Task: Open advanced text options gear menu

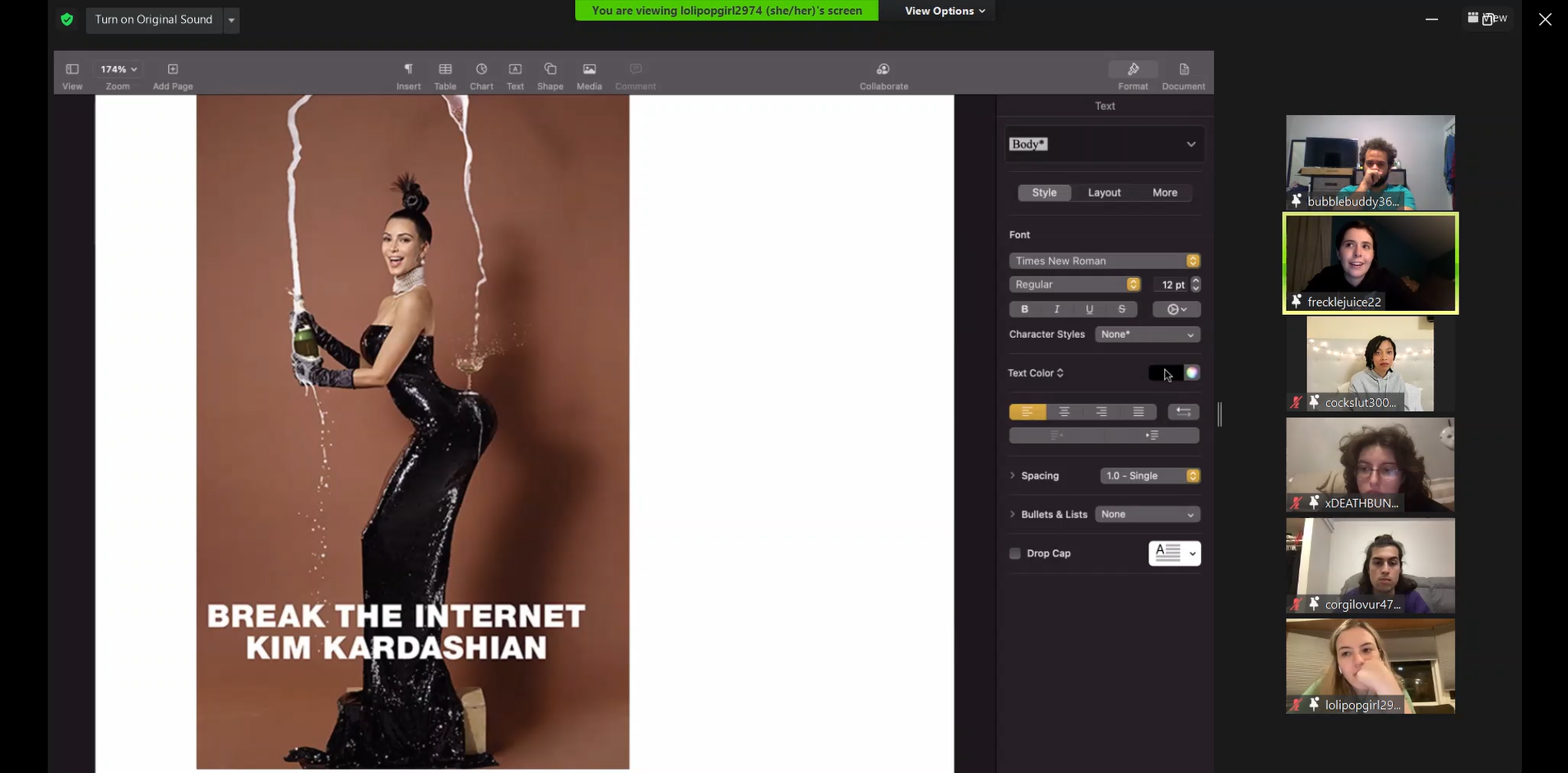Action: tap(1176, 309)
